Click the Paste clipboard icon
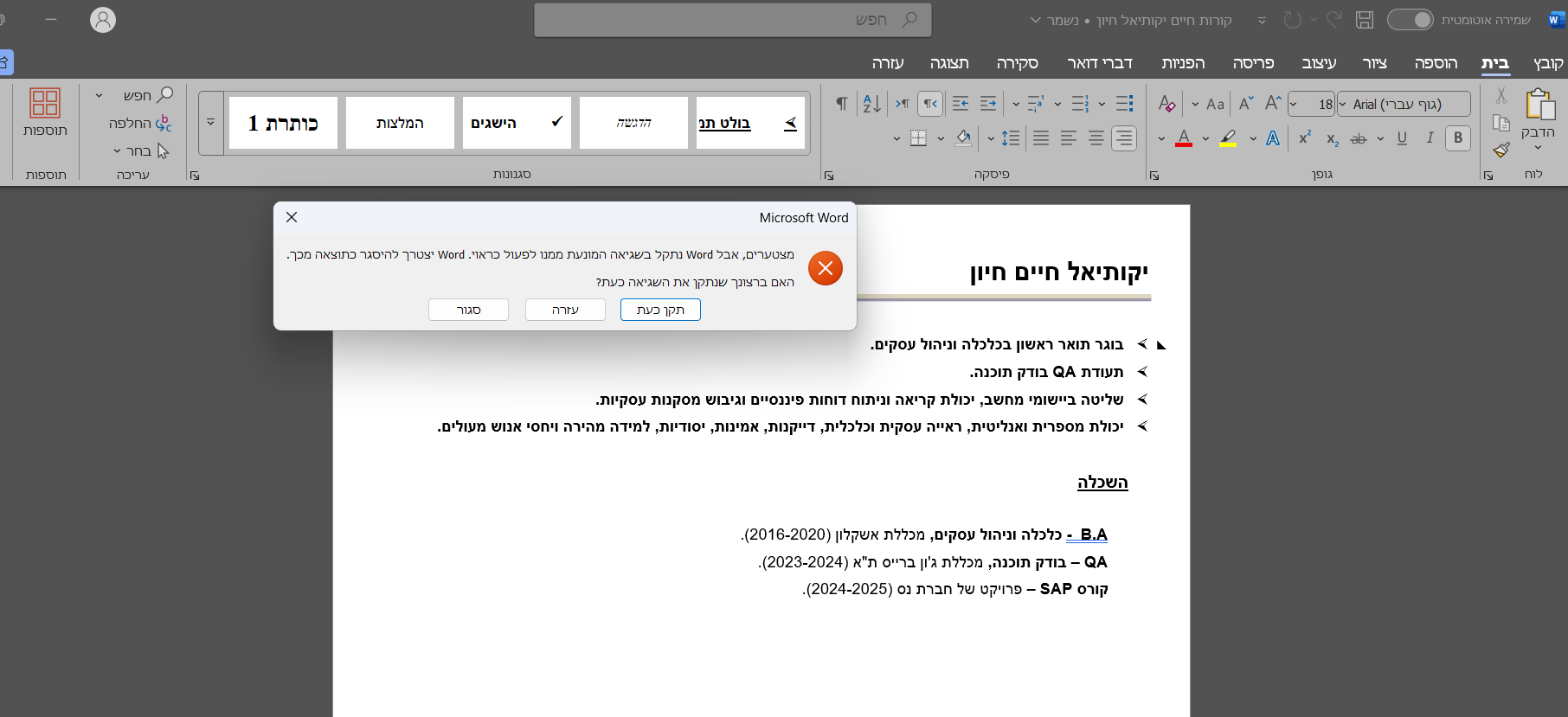The width and height of the screenshot is (1568, 717). tap(1539, 105)
